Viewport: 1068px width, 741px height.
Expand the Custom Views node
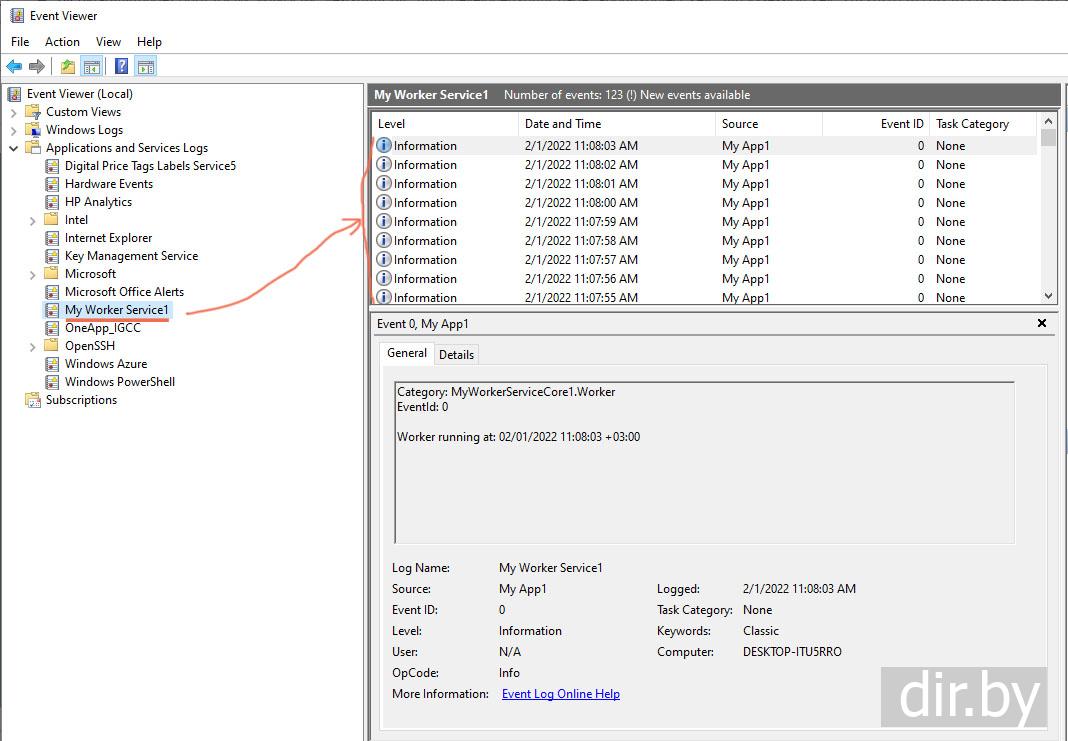coord(14,112)
